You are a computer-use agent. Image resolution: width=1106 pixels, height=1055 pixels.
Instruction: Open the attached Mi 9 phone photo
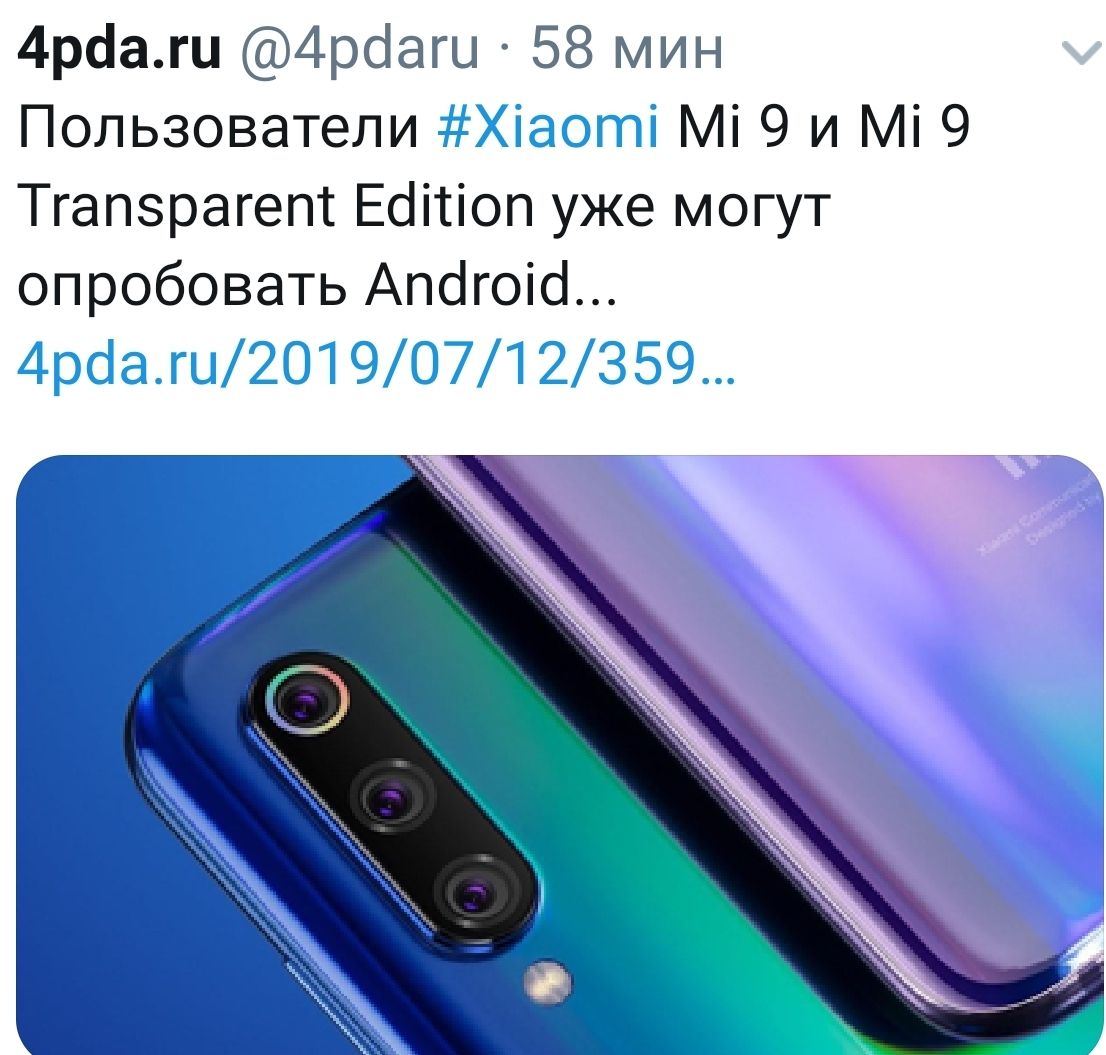(x=560, y=755)
